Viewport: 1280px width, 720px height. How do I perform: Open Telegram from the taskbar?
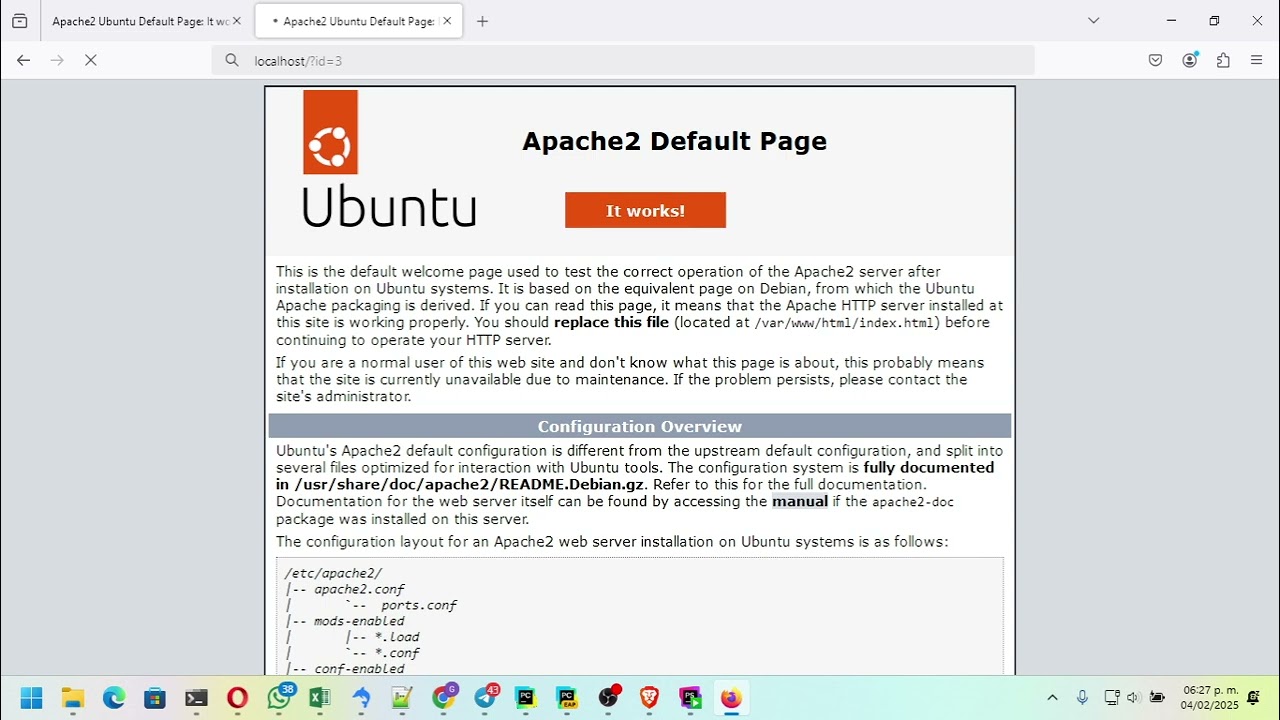click(x=485, y=697)
